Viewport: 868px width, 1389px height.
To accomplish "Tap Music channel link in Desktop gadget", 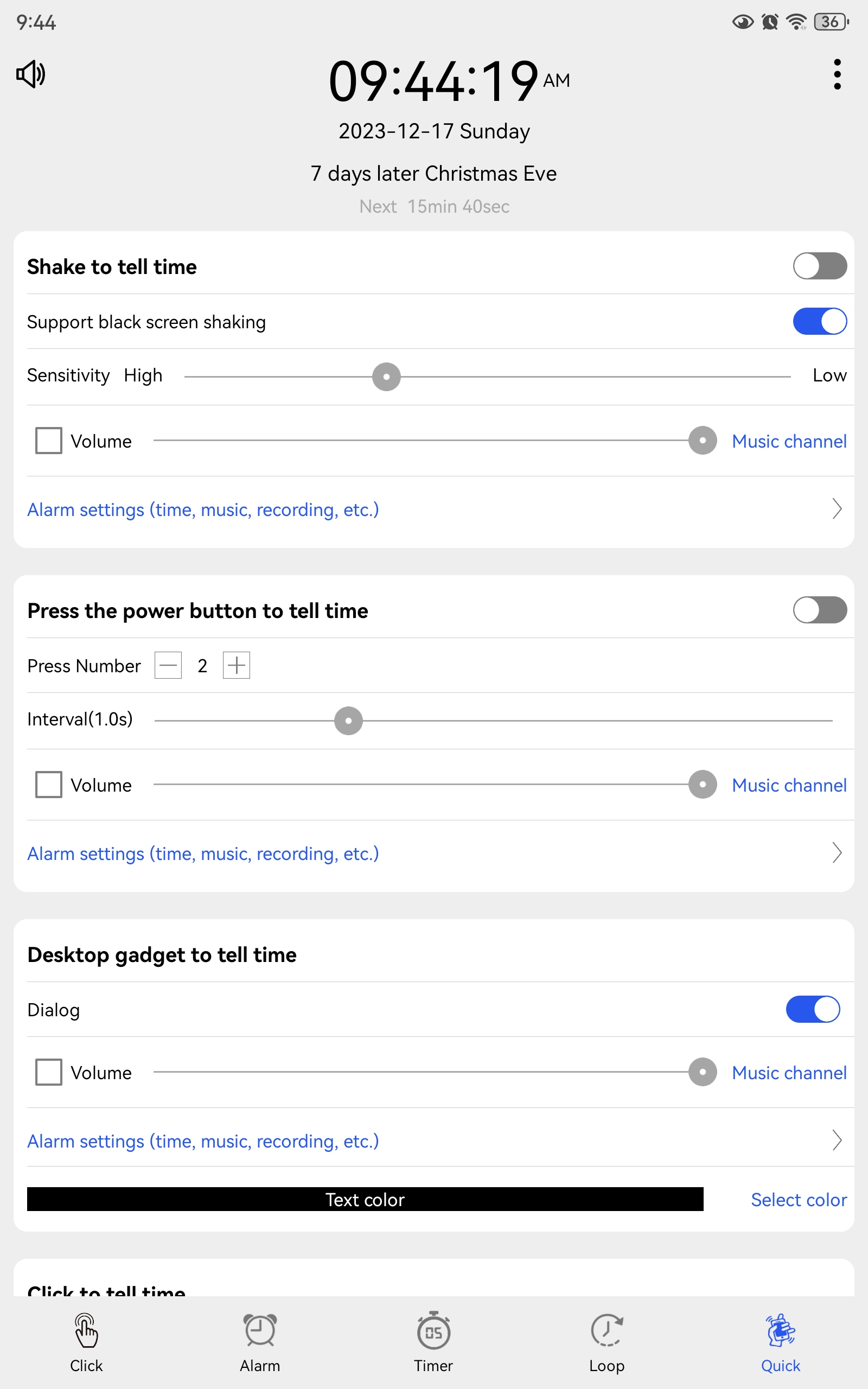I will pos(789,1073).
